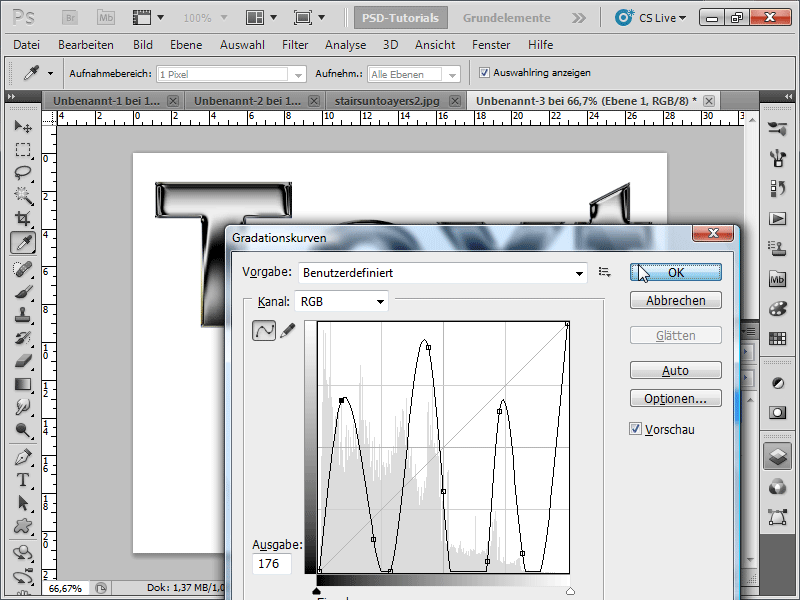Select the Healing Brush tool

[23, 269]
